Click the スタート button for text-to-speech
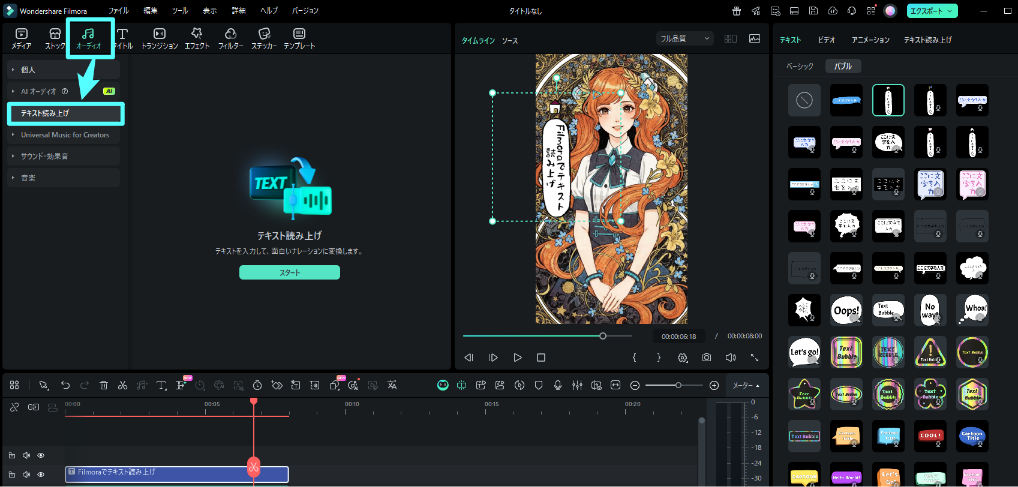The height and width of the screenshot is (487, 1018). (289, 272)
